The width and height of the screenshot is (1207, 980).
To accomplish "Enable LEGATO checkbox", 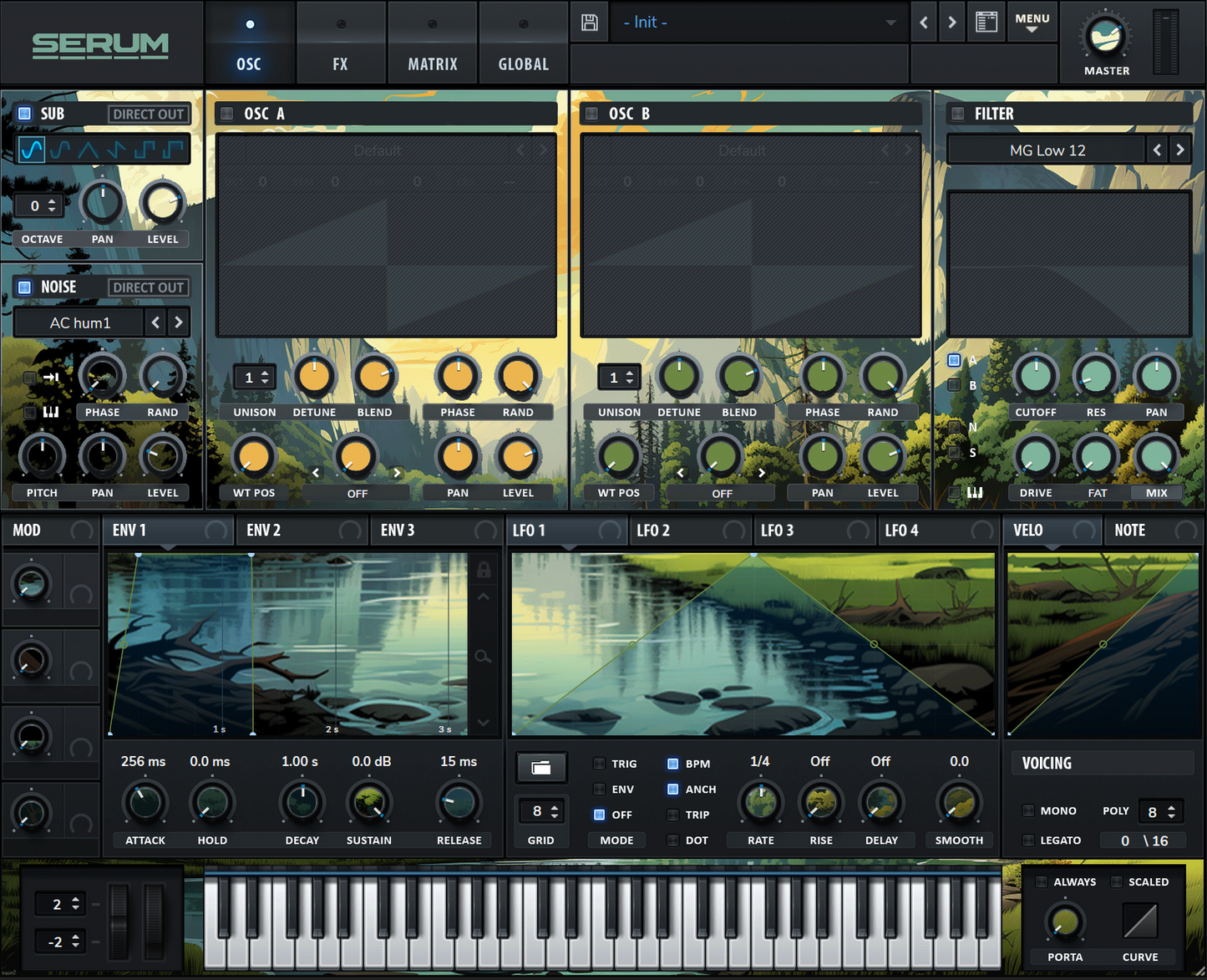I will click(x=1028, y=840).
